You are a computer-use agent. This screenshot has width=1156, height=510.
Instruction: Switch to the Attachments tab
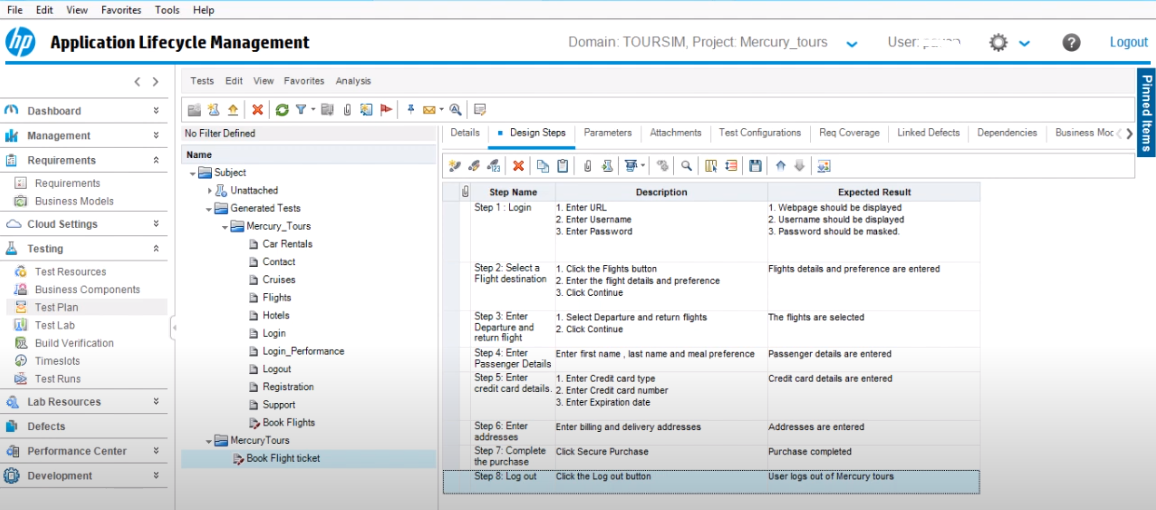coord(675,133)
